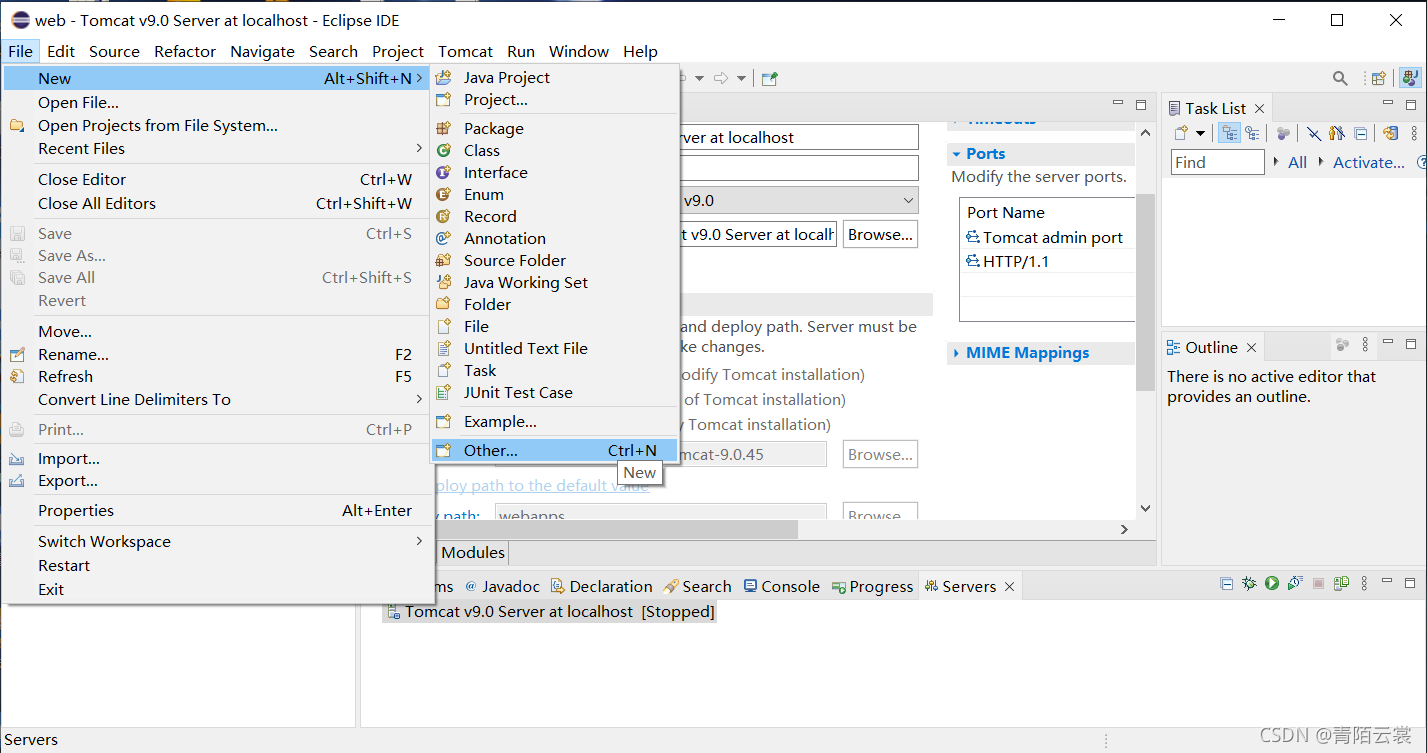Close the Task List tab
Viewport: 1427px width, 753px height.
tap(1259, 108)
